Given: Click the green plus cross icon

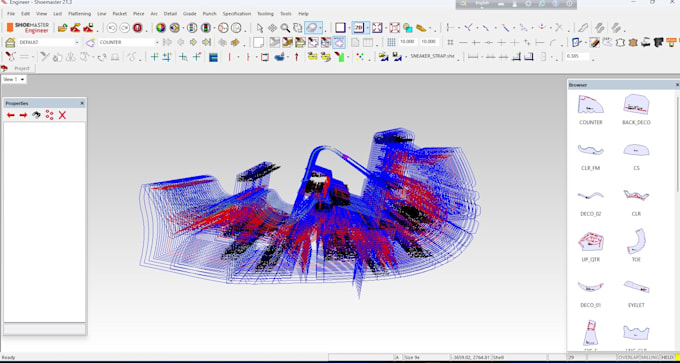Looking at the screenshot, I should (154, 57).
